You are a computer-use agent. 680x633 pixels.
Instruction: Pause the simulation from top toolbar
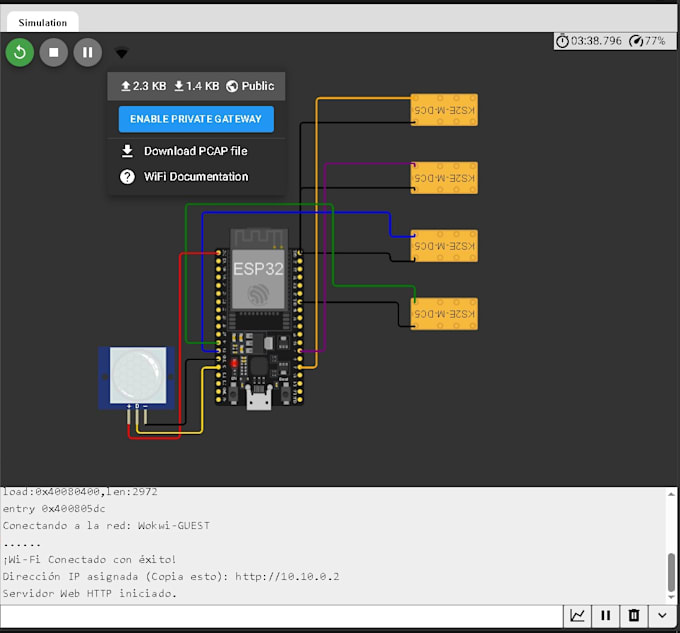click(x=88, y=52)
